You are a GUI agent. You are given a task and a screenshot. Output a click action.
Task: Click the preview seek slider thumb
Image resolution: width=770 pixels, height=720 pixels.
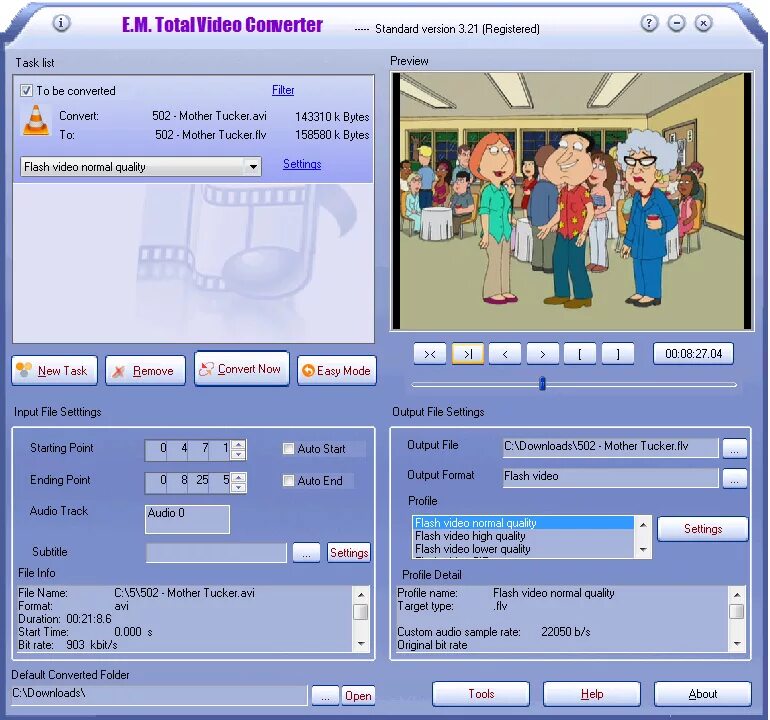click(543, 384)
